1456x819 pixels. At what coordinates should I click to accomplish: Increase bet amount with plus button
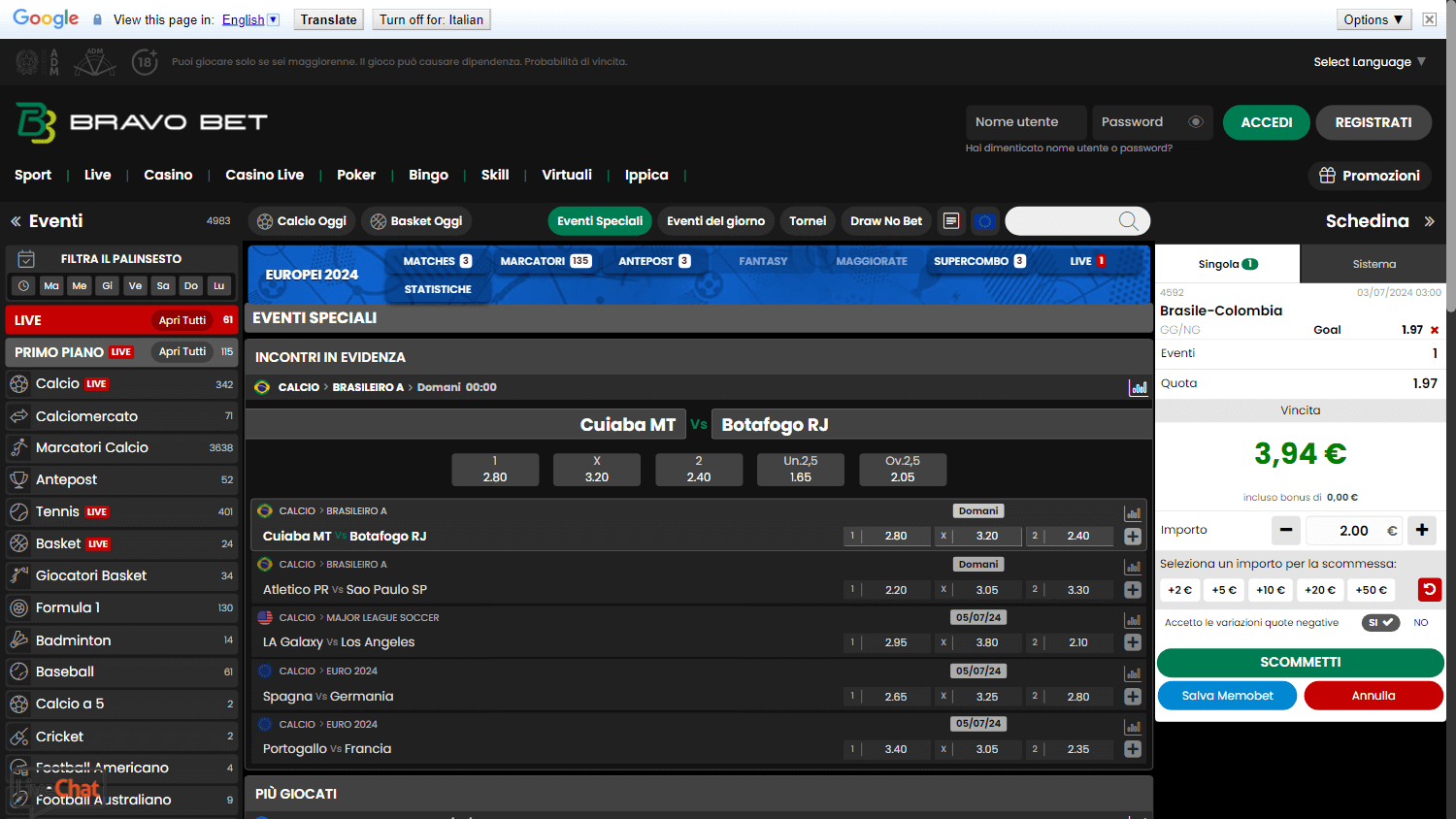pyautogui.click(x=1422, y=530)
